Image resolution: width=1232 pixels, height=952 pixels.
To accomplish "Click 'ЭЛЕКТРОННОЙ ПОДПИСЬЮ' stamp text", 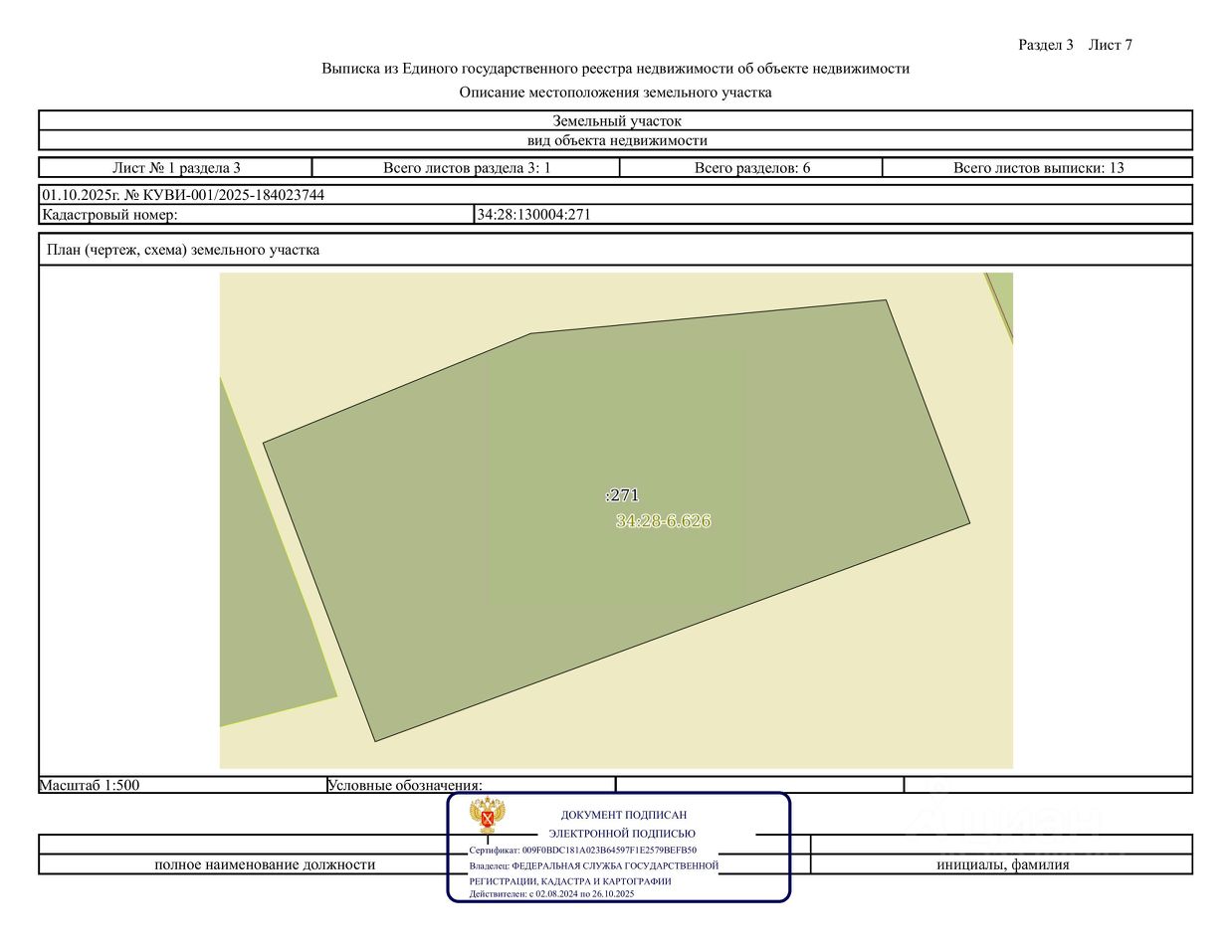I will click(622, 834).
